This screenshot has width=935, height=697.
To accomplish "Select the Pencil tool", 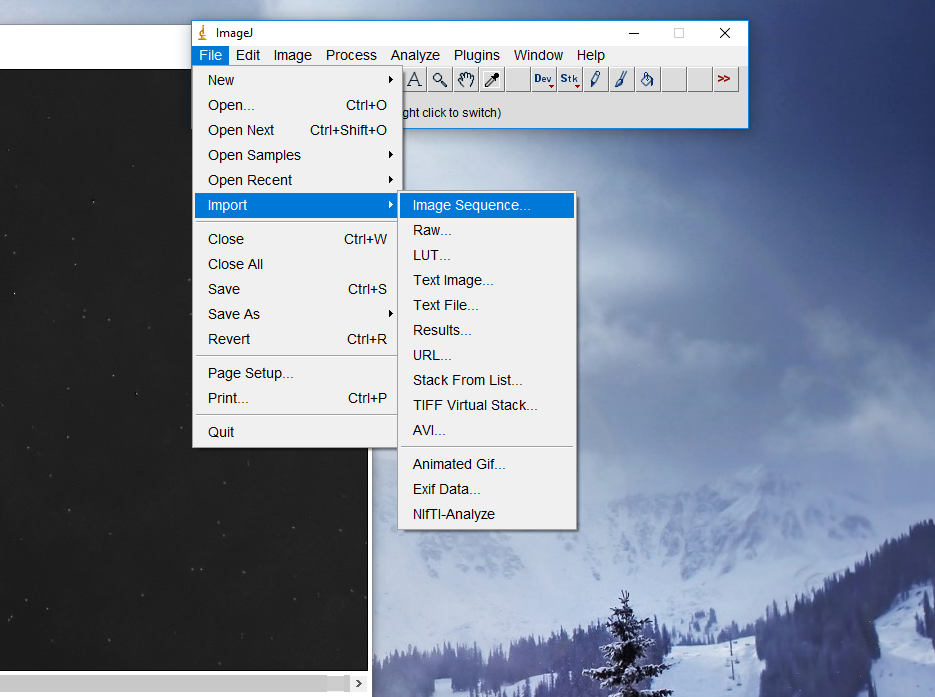I will tap(596, 80).
